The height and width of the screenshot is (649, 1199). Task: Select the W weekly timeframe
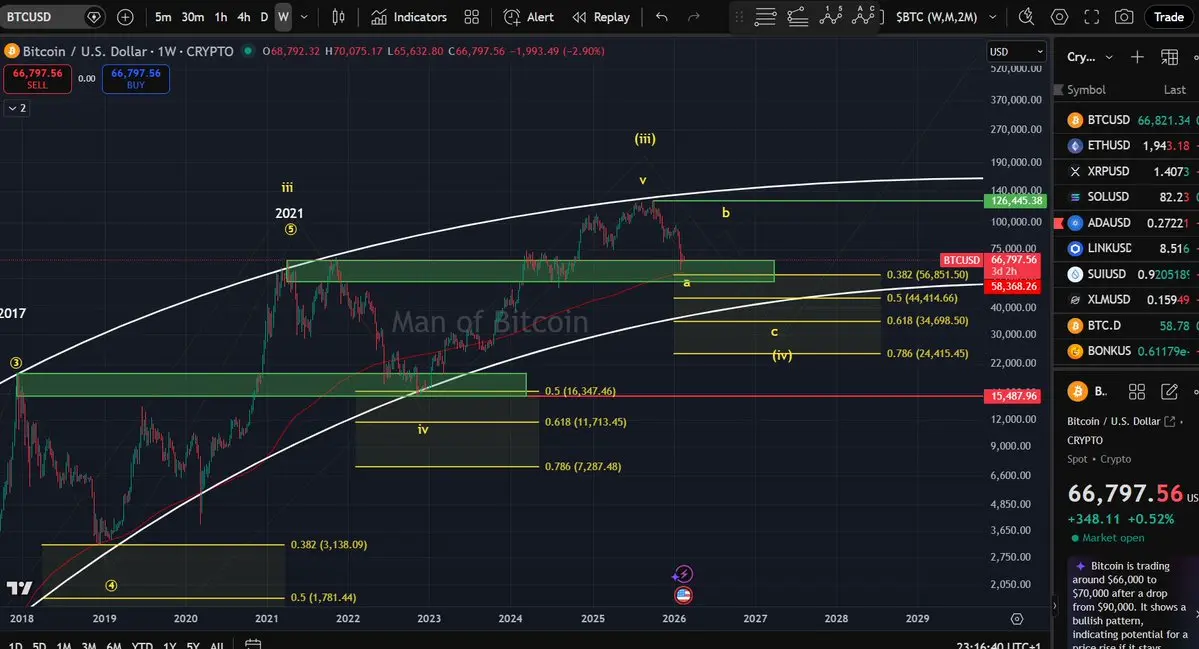[x=283, y=17]
